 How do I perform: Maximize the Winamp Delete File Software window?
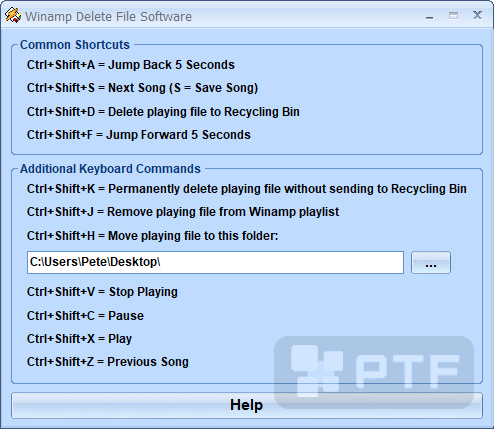(x=453, y=16)
